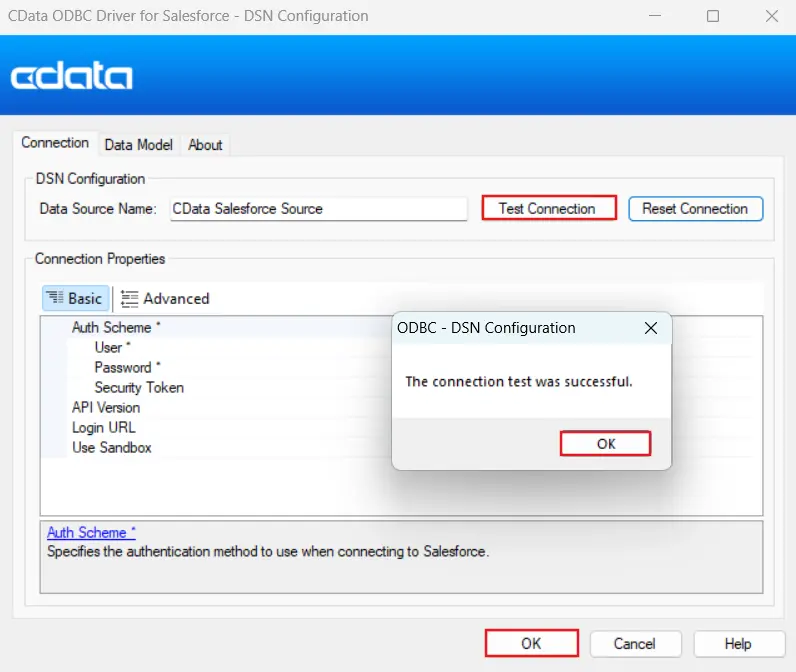Open the Connection tab
This screenshot has height=672, width=796.
pos(55,144)
